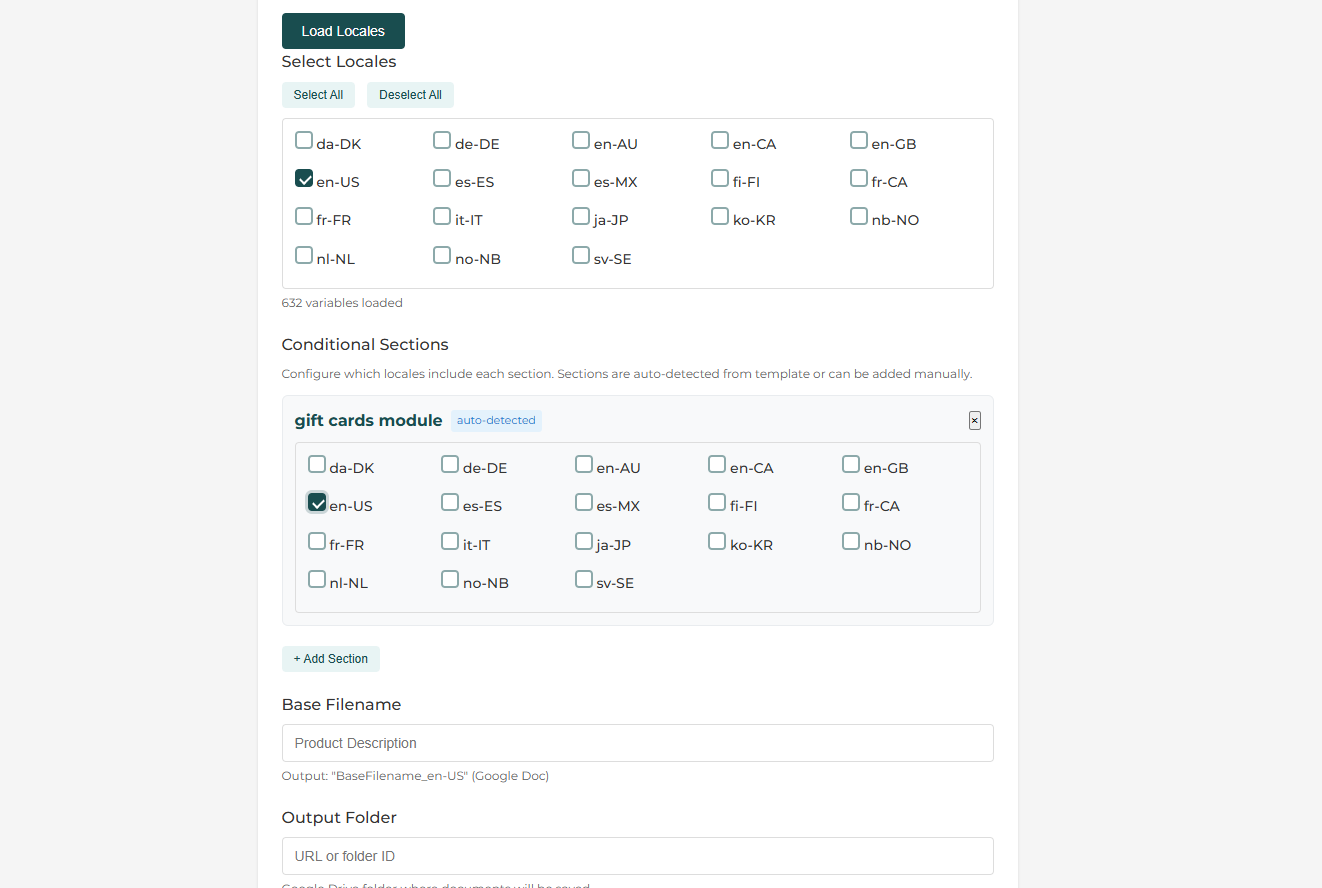Check en-GB in Select Locales
The height and width of the screenshot is (888, 1322).
[x=859, y=140]
